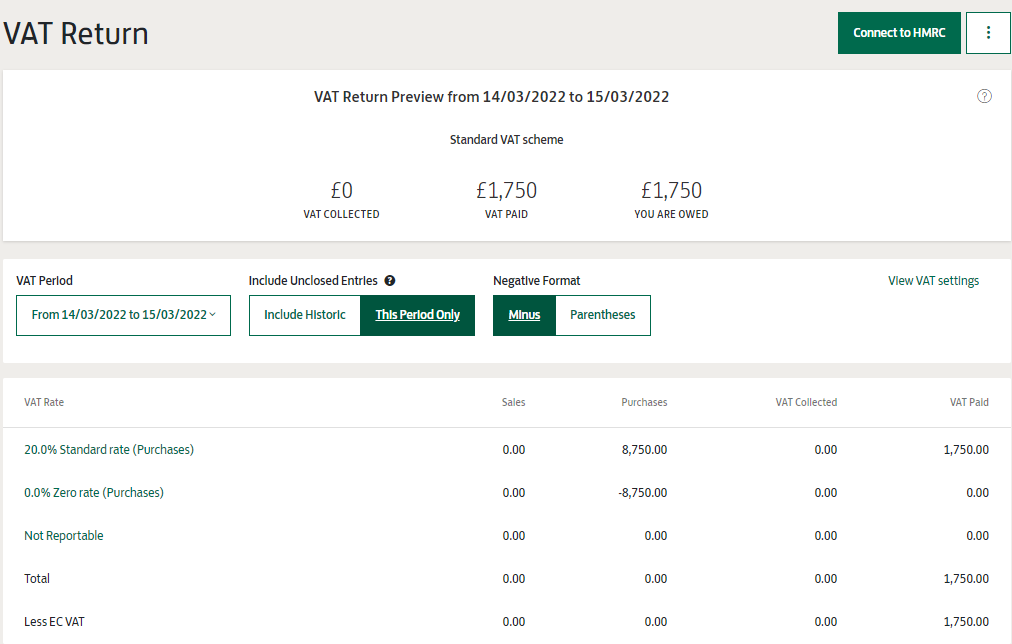Select This Period Only option
Viewport: 1012px width, 644px height.
tap(417, 315)
